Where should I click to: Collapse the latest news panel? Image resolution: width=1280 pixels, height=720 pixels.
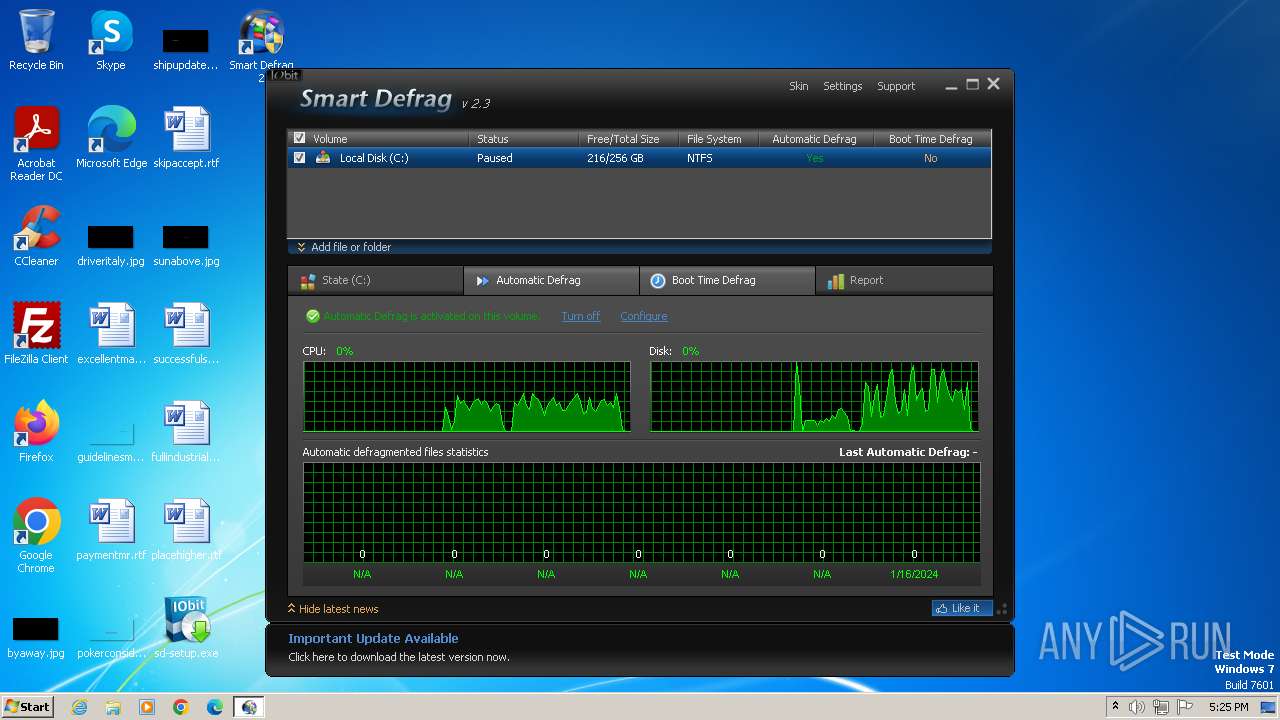[x=333, y=608]
